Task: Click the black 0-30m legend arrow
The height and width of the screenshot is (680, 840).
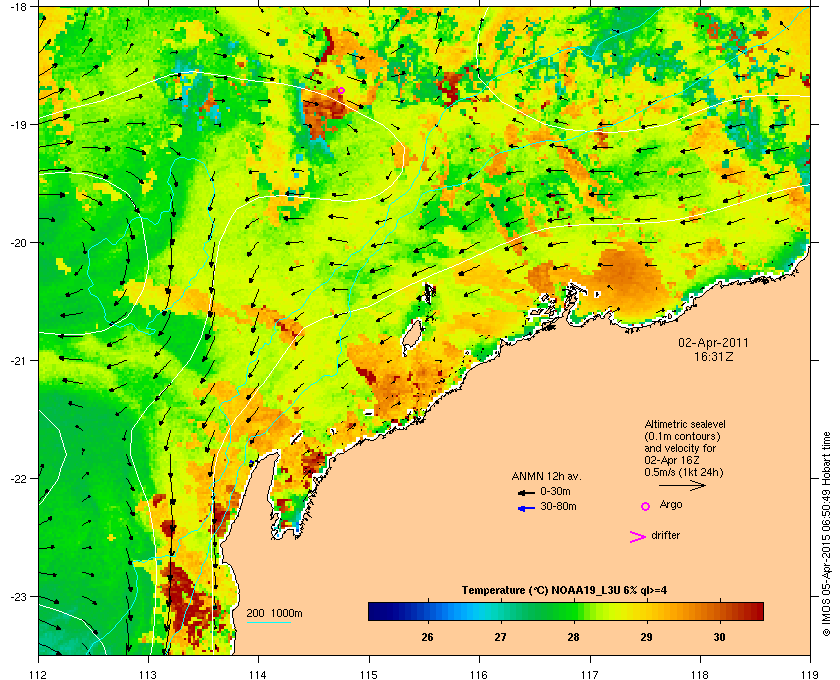Action: click(x=526, y=492)
